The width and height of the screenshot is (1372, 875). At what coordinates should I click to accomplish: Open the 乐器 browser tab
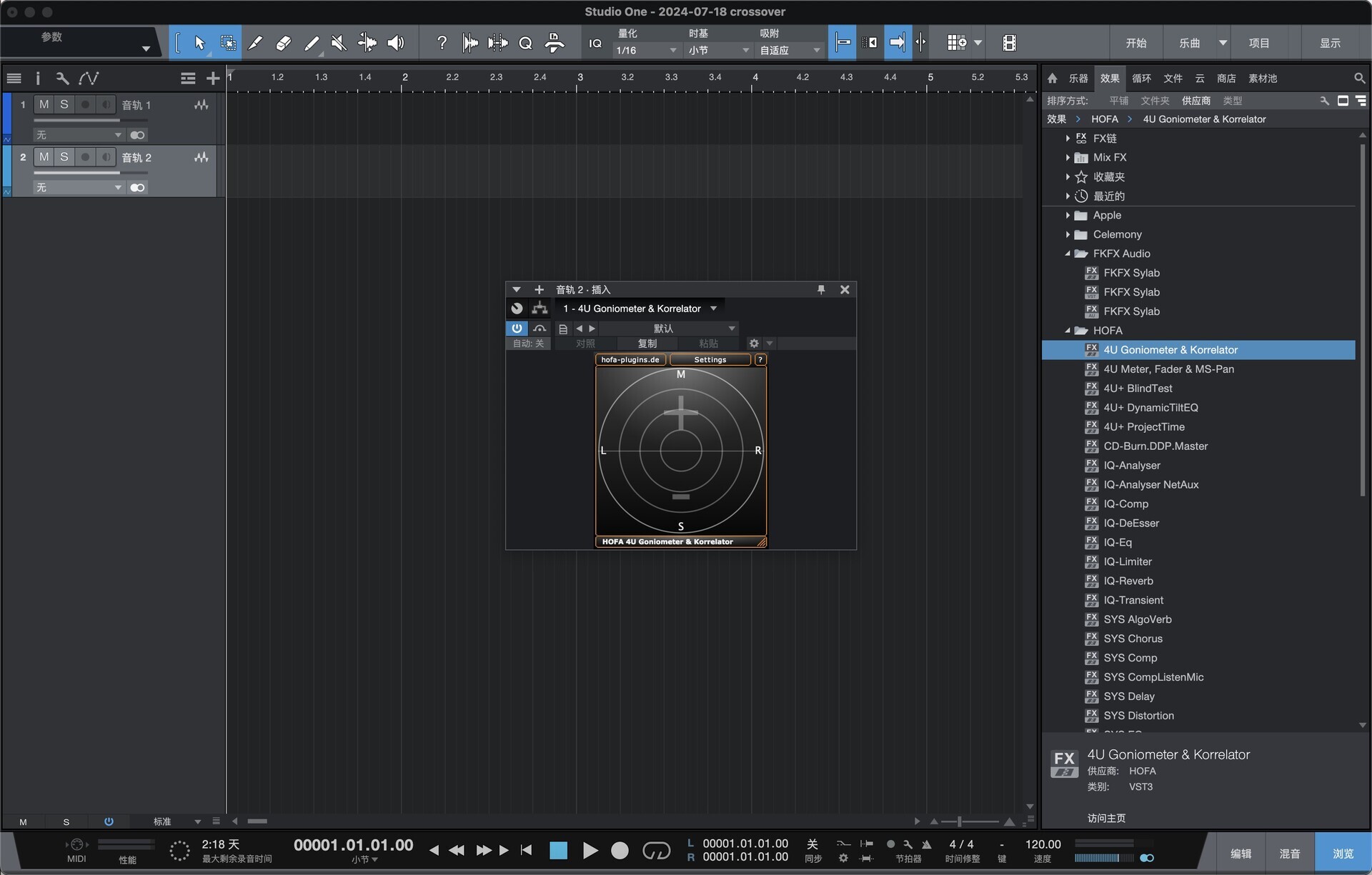pos(1078,79)
